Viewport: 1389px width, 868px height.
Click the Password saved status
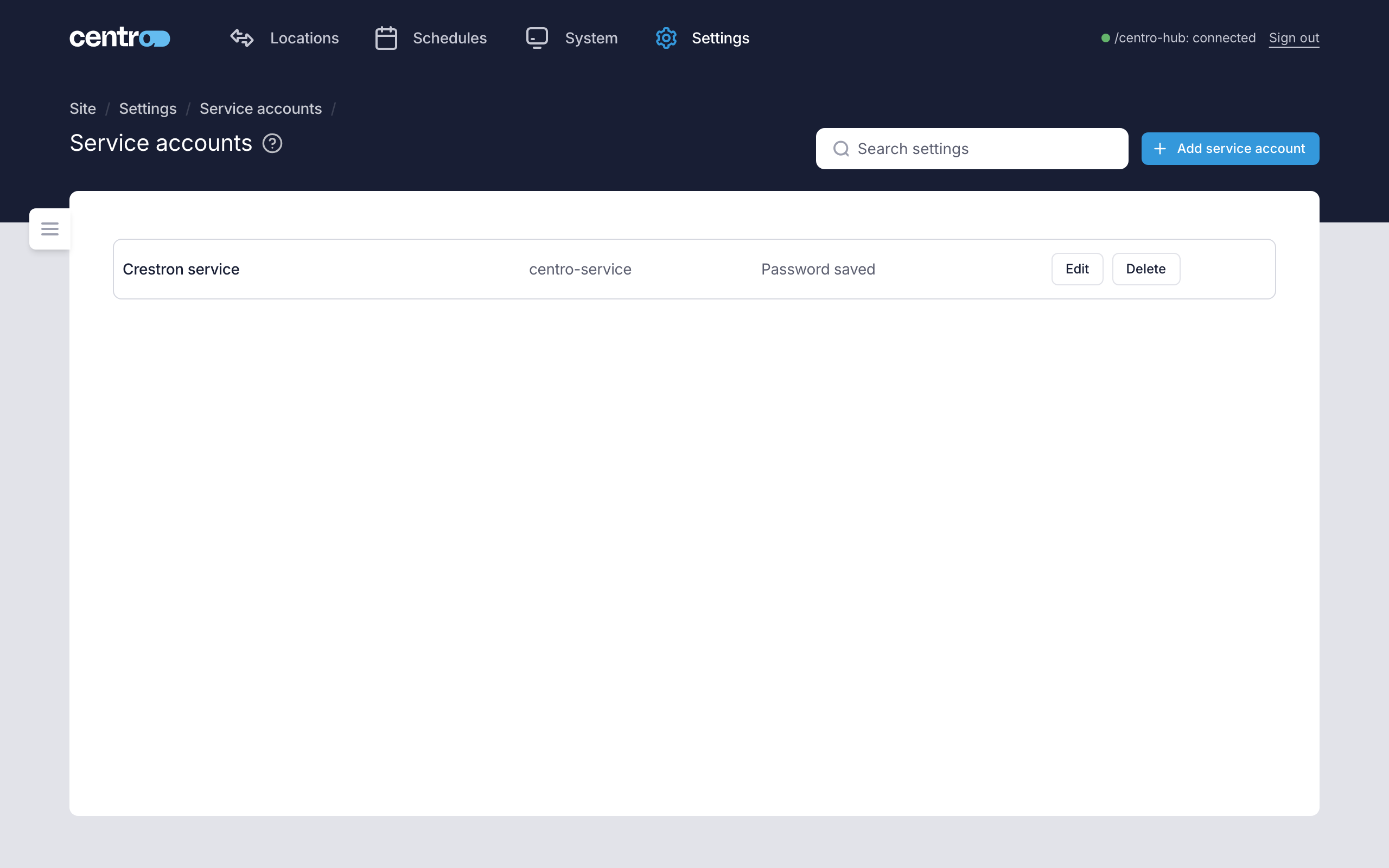coord(818,269)
